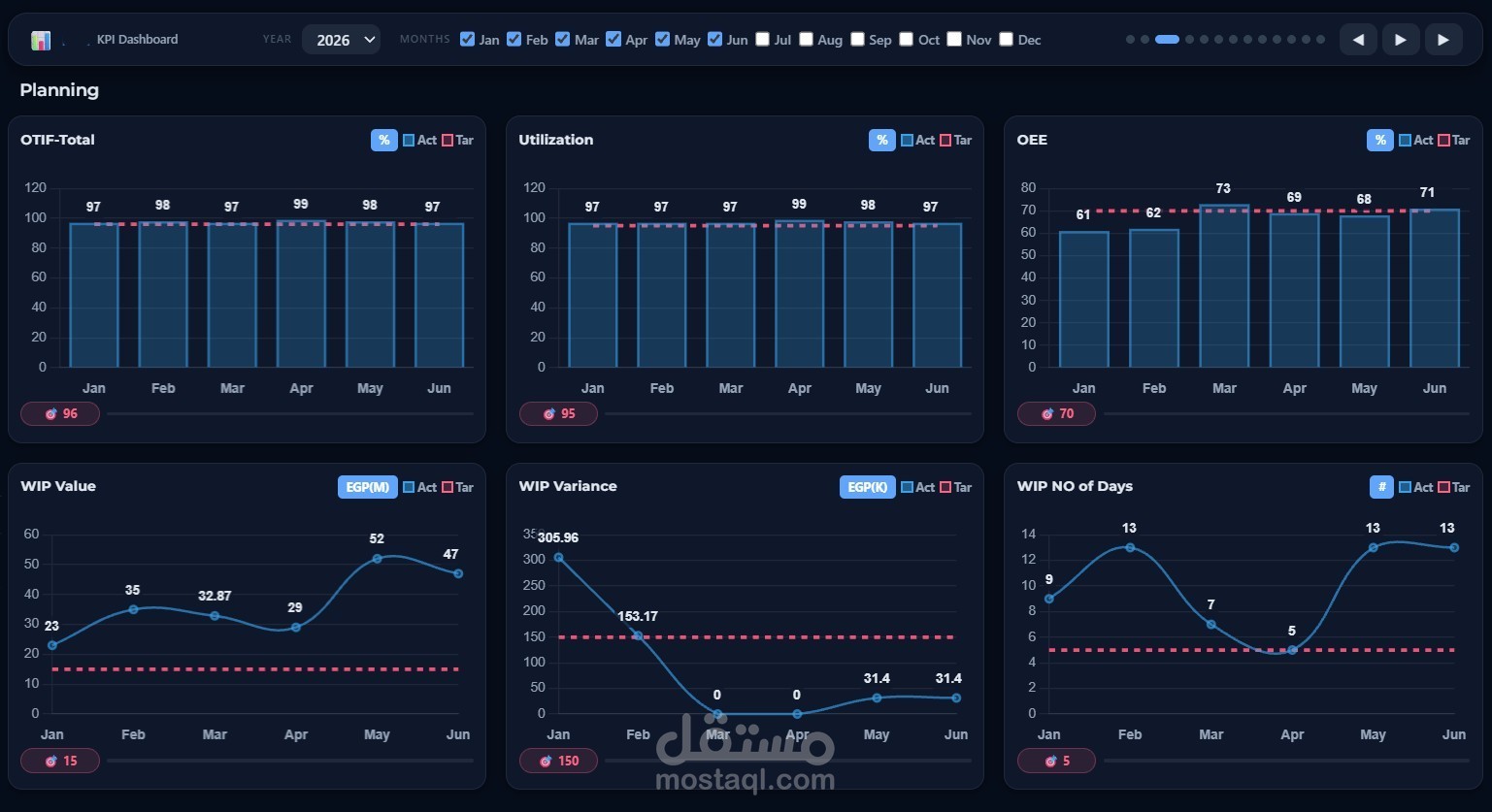Enable the Sep month checkbox

pyautogui.click(x=857, y=39)
